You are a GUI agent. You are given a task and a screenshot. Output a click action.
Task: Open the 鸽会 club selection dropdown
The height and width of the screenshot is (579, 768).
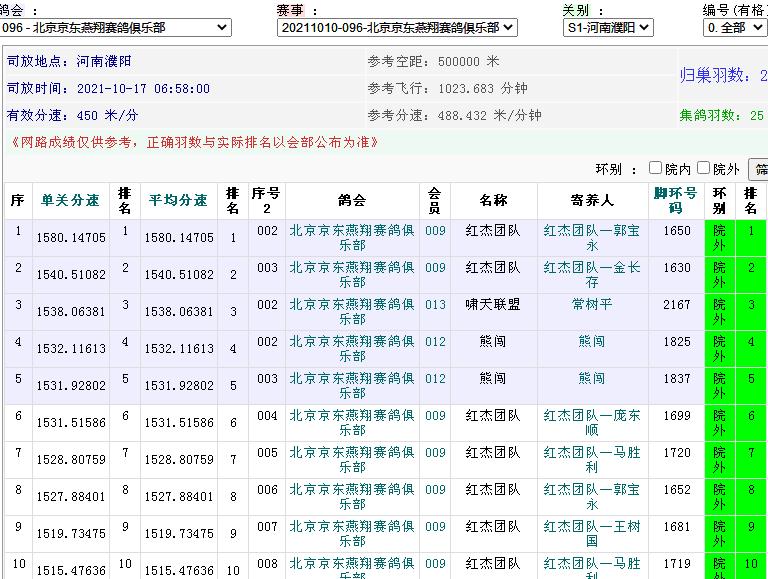coord(115,27)
